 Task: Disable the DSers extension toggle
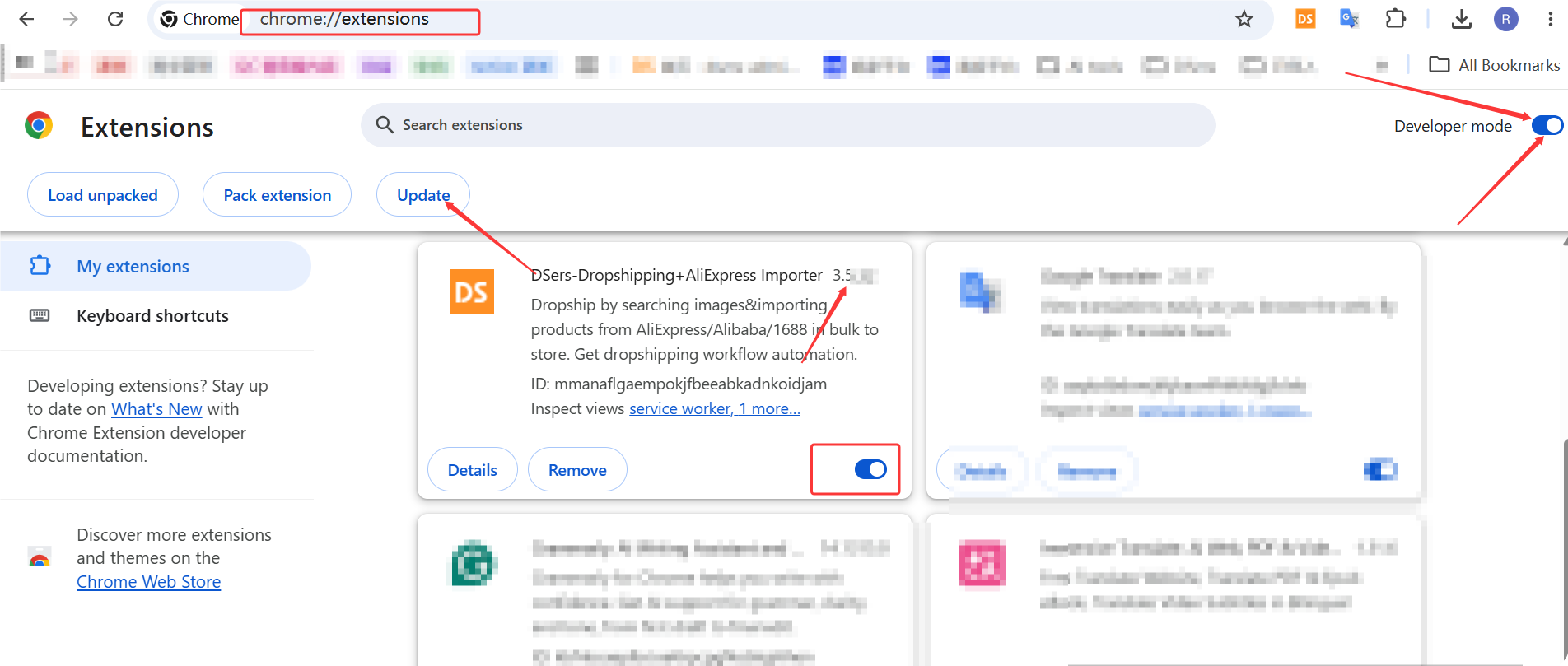click(x=870, y=469)
